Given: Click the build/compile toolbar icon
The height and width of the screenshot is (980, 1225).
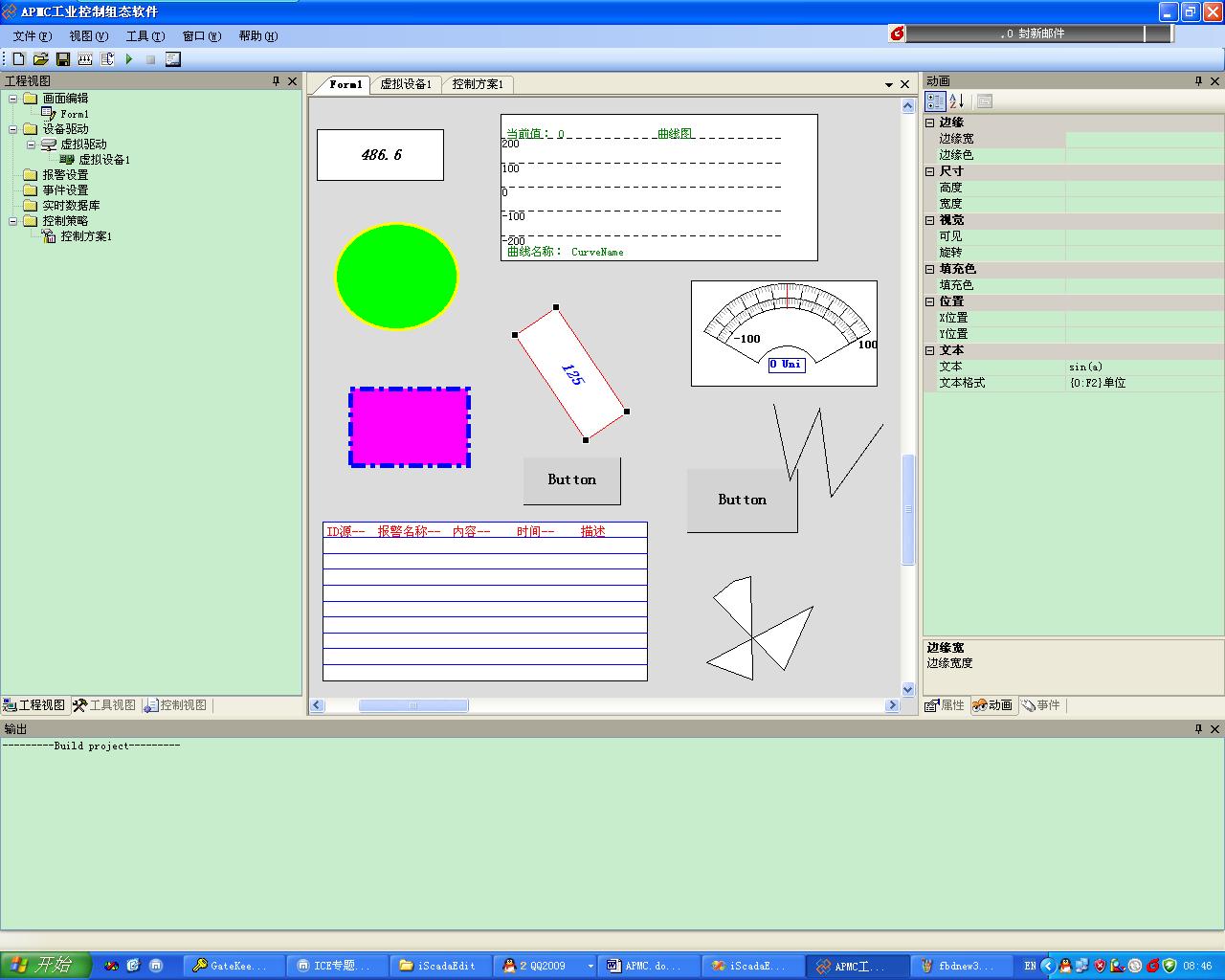Looking at the screenshot, I should coord(107,59).
